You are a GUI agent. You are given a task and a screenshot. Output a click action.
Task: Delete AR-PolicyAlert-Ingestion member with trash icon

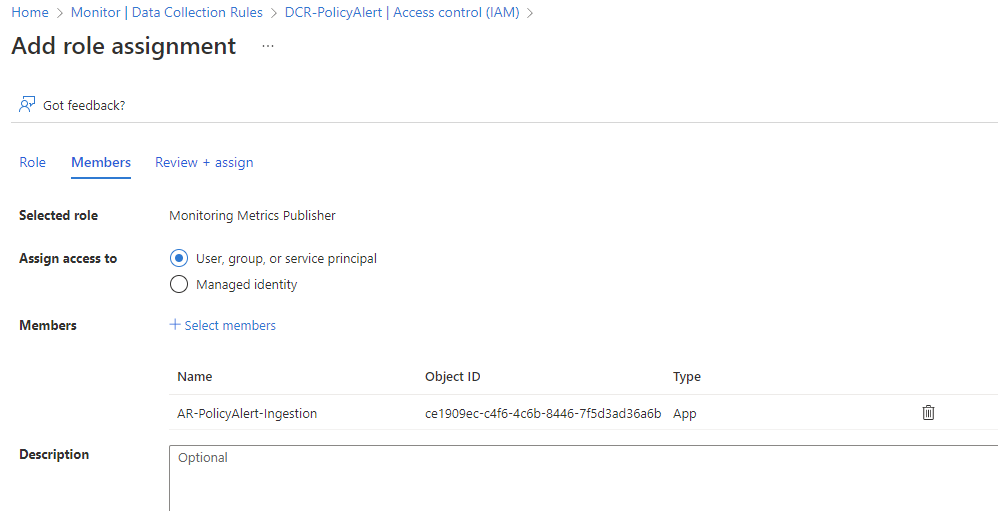click(928, 412)
